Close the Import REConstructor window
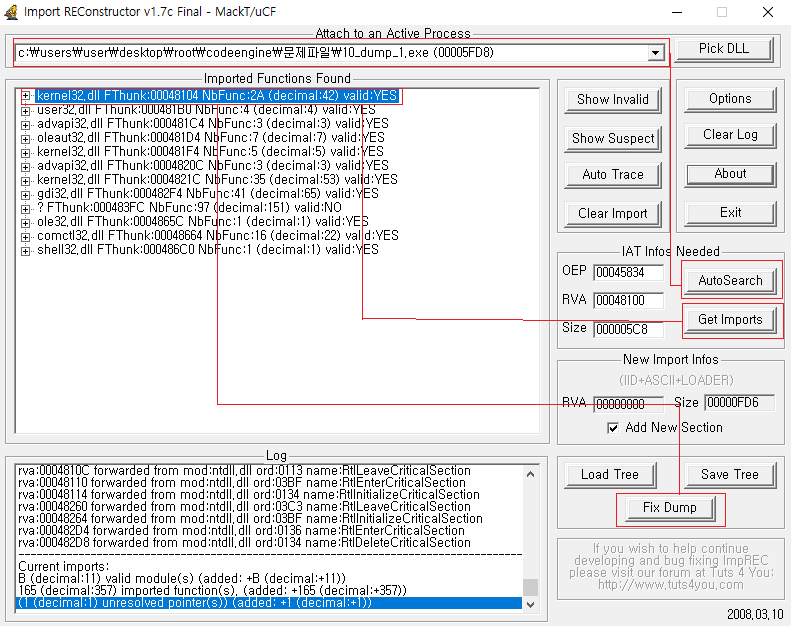The image size is (791, 626). tap(768, 12)
